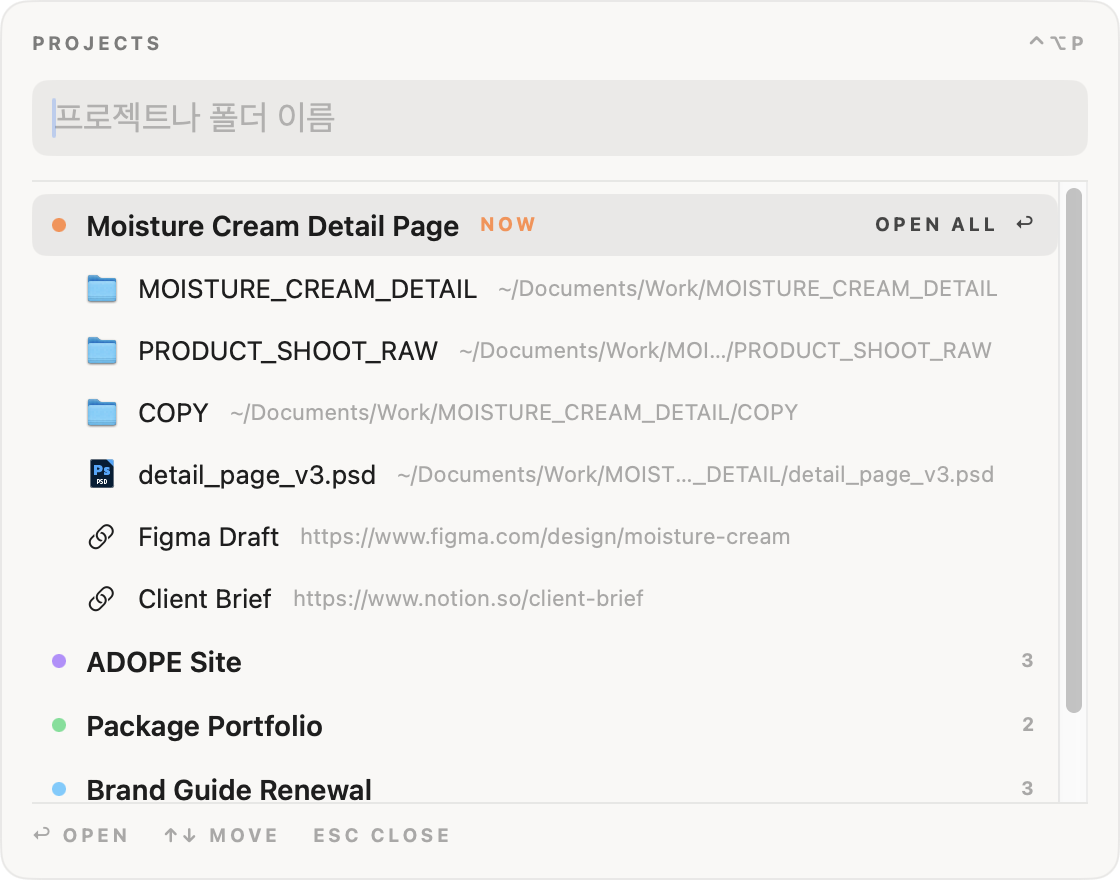Expand the Package Portfolio project
Screen dimensions: 1120x880
[x=544, y=726]
